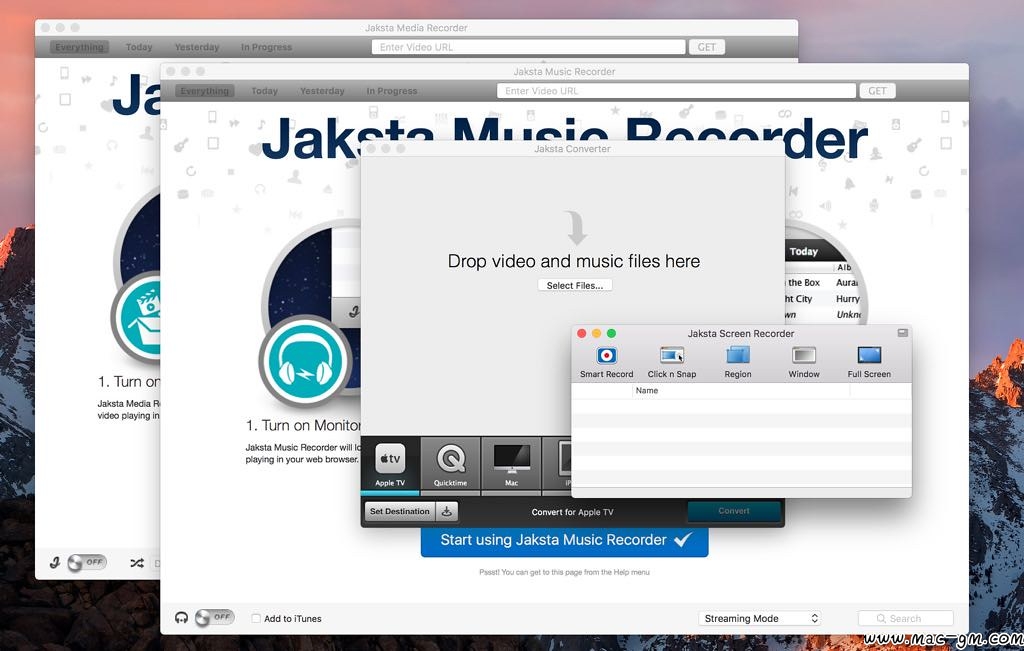Select the Mac conversion preset
The height and width of the screenshot is (651, 1024).
(511, 465)
